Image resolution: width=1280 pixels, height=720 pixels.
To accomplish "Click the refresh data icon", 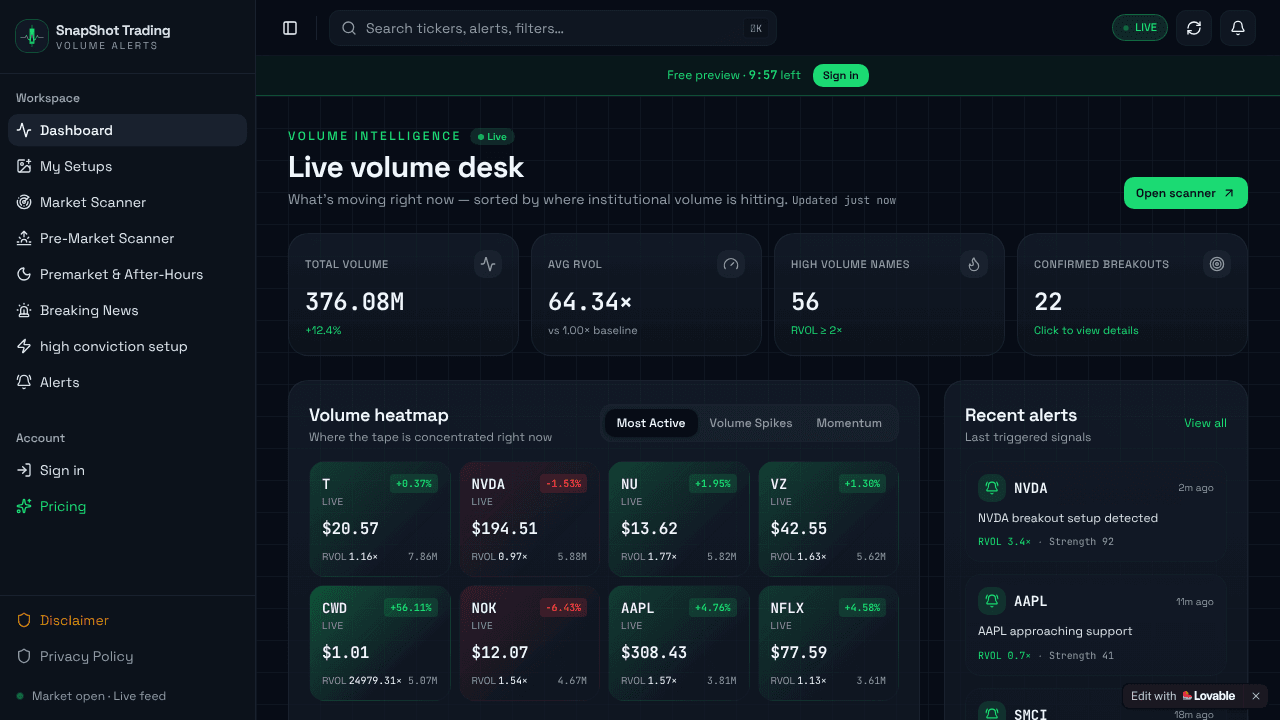I will pos(1194,28).
